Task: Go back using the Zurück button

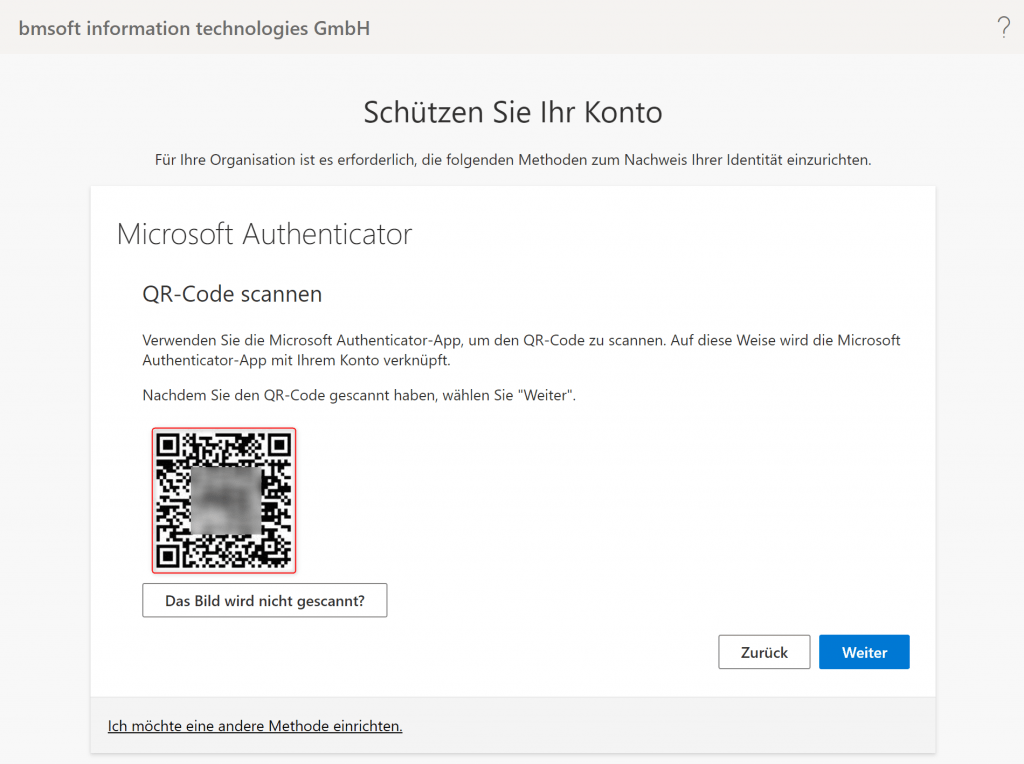Action: coord(763,651)
